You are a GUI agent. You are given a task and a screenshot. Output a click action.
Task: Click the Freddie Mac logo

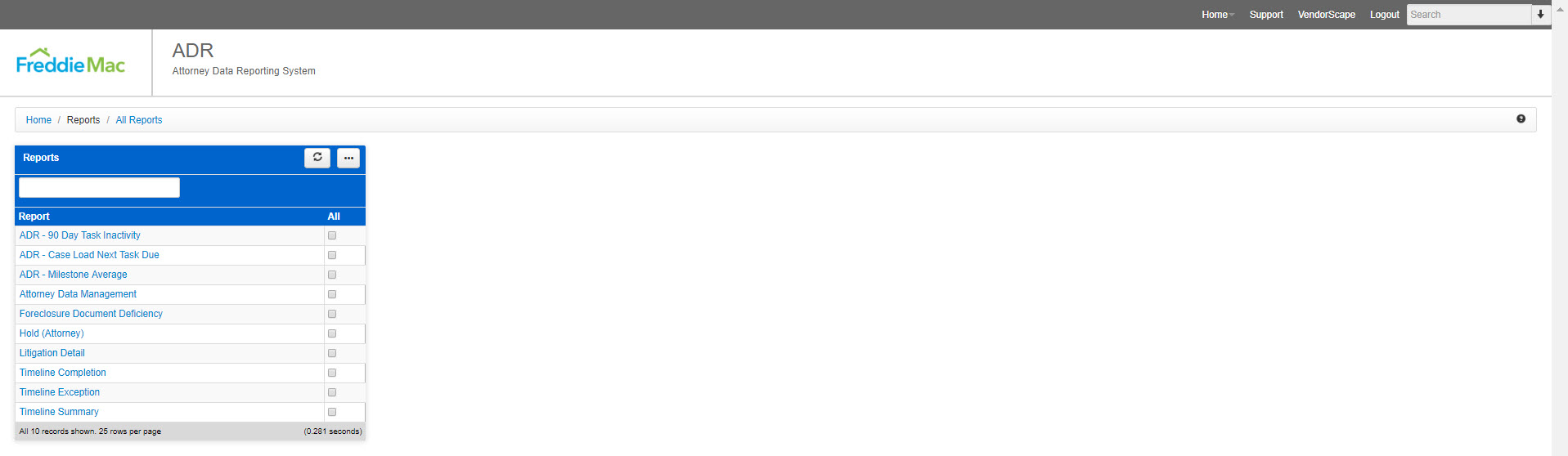[x=70, y=61]
